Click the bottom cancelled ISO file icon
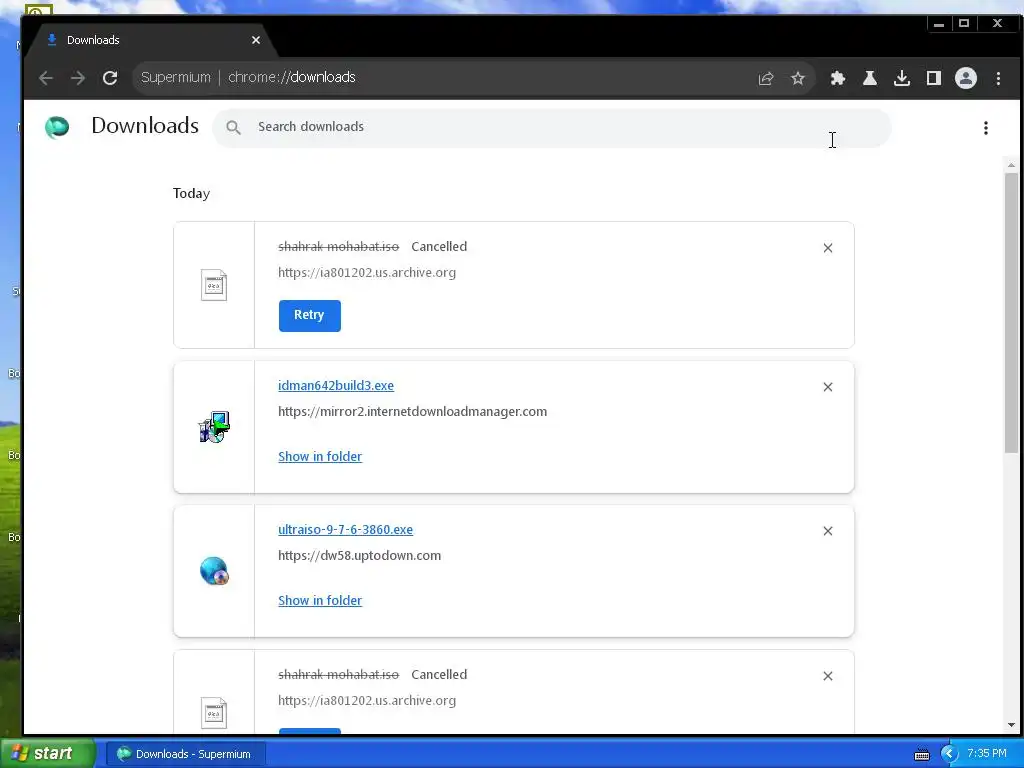Screen dimensions: 1024x768 [x=214, y=713]
